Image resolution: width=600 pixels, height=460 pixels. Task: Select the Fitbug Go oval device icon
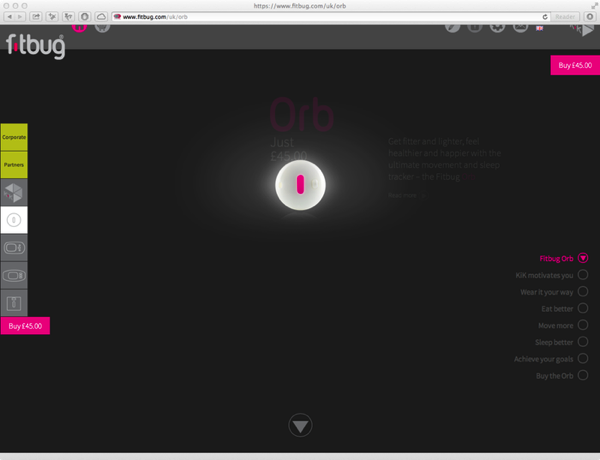pyautogui.click(x=14, y=276)
